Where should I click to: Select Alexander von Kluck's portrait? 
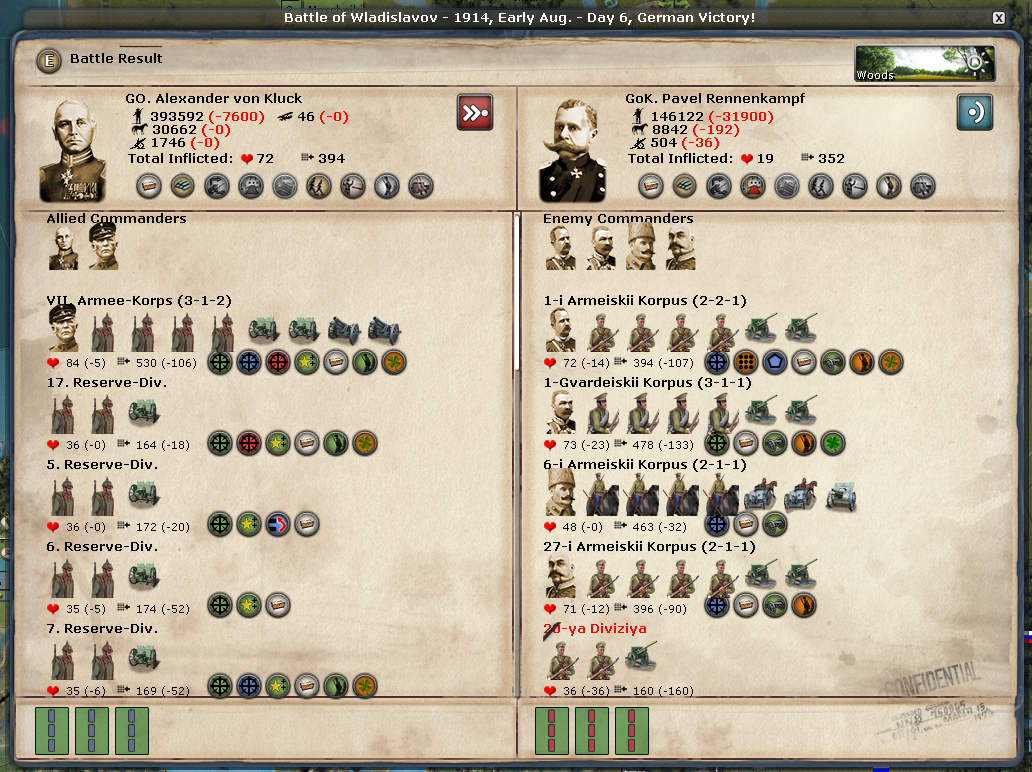(72, 150)
